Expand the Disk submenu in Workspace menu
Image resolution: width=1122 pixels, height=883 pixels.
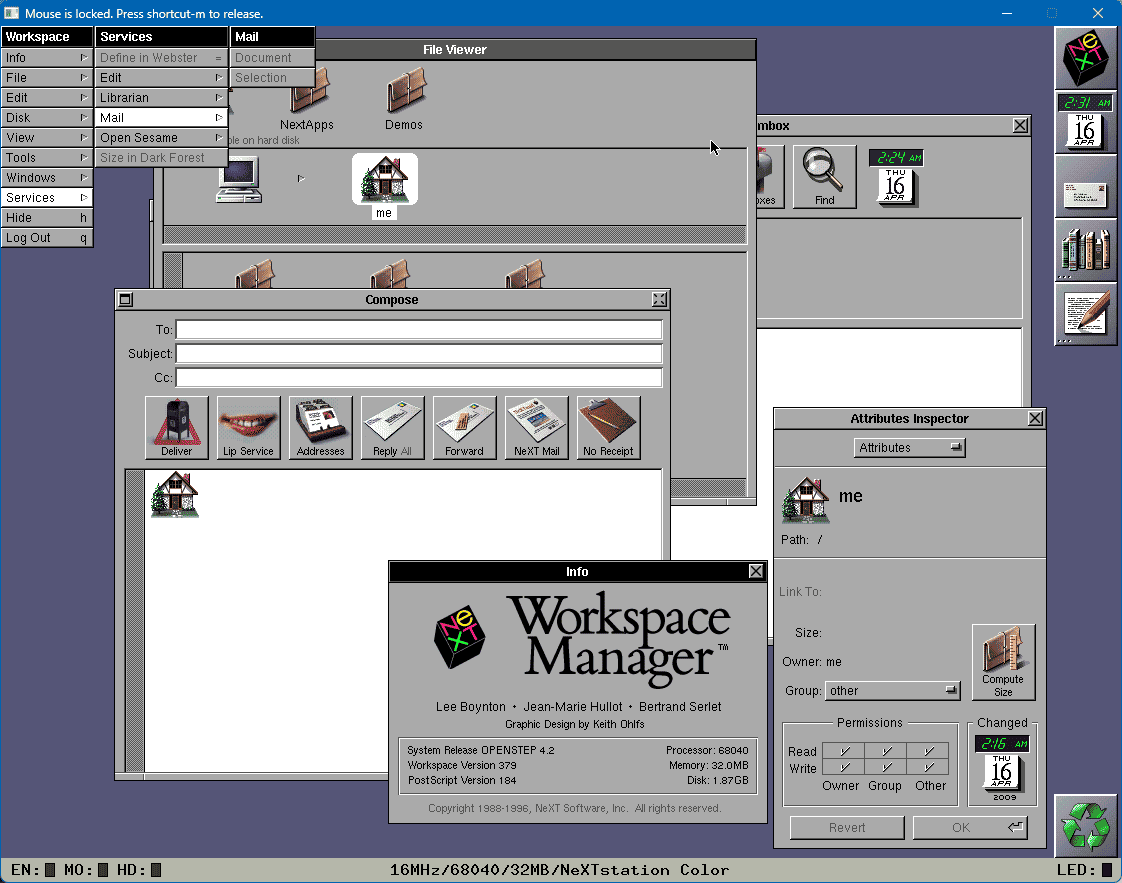tap(47, 117)
